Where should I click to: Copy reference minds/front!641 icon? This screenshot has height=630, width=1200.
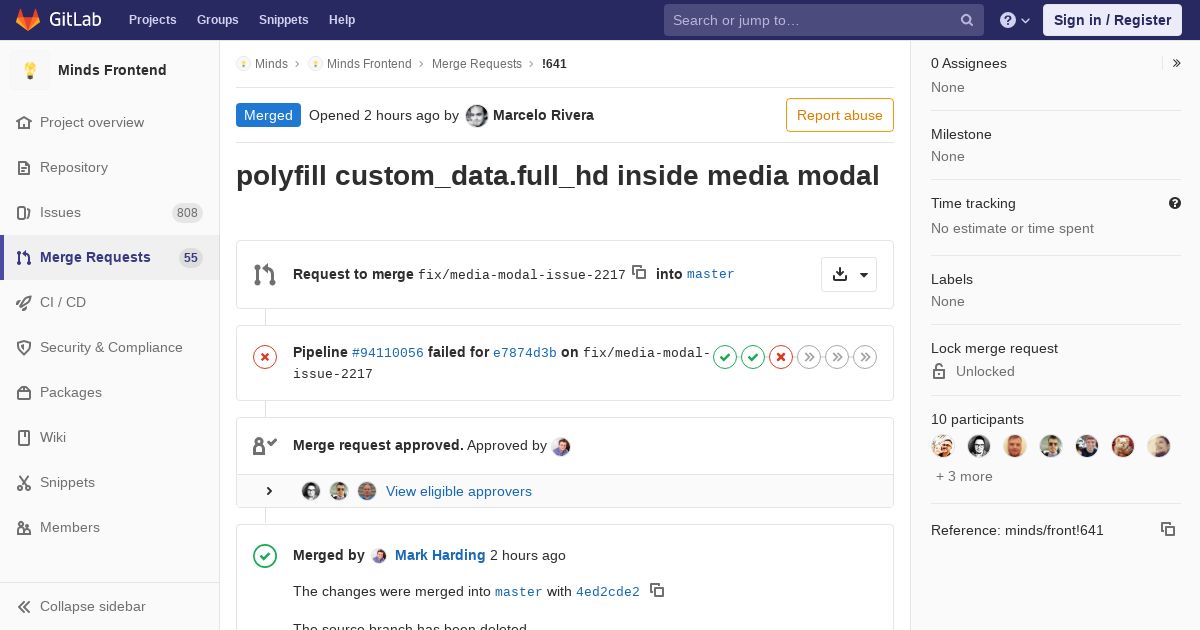[1168, 529]
